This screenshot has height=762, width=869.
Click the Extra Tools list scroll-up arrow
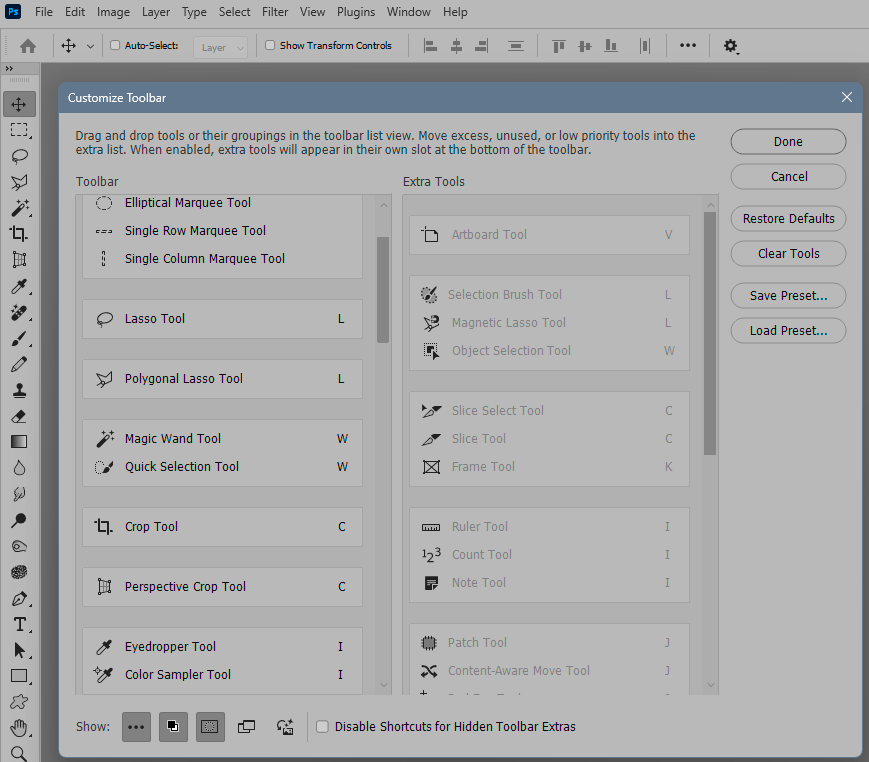[710, 205]
